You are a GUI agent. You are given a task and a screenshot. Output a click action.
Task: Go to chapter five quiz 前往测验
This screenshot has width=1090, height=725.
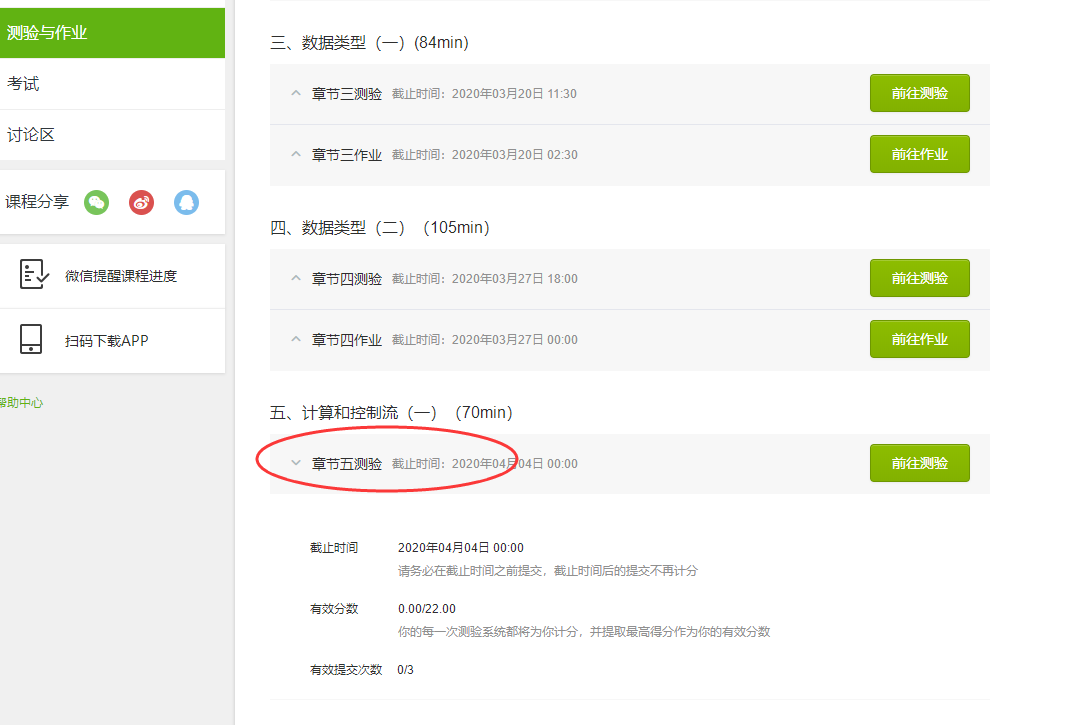(x=919, y=463)
